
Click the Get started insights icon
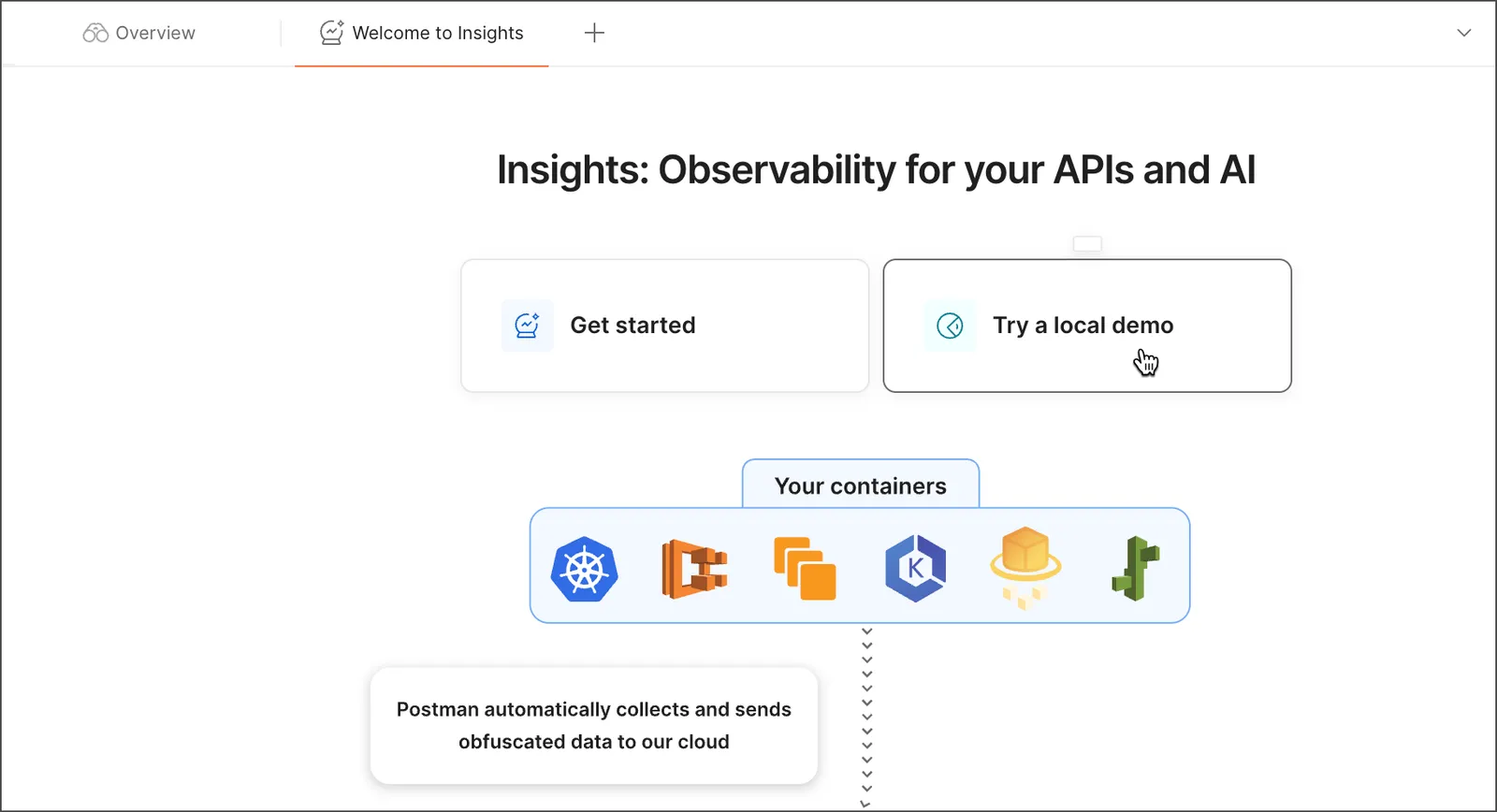click(x=528, y=326)
